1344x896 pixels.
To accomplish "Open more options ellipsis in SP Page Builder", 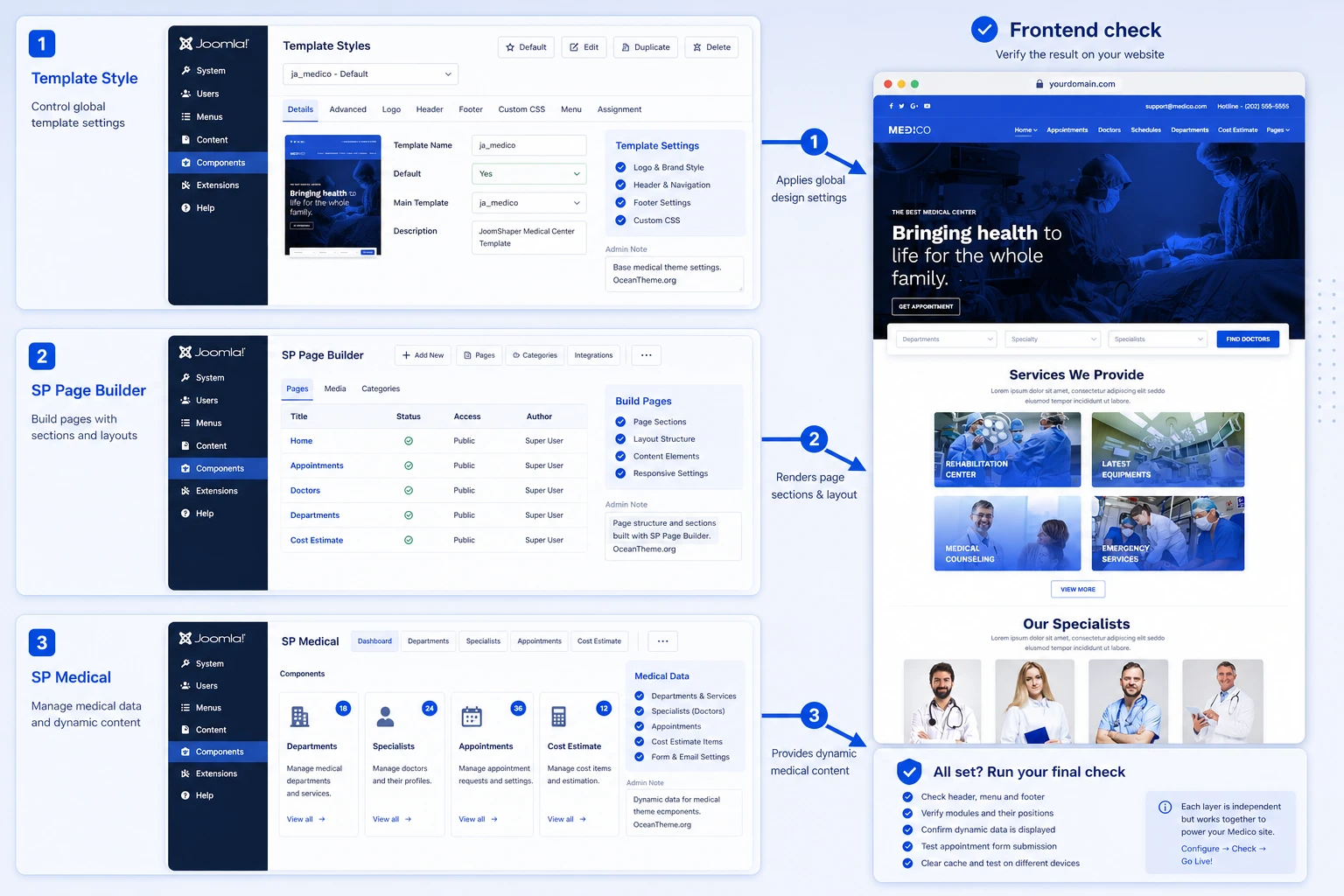I will coord(646,355).
